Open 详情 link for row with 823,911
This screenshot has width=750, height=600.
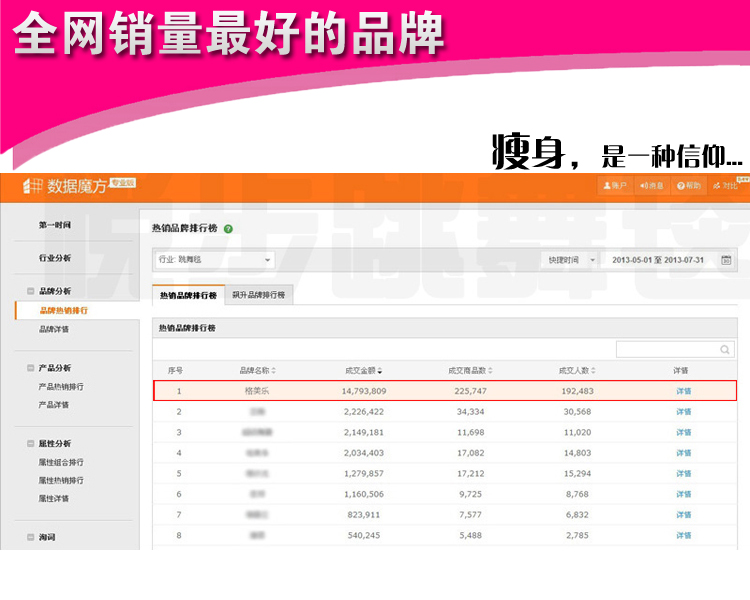tap(684, 515)
